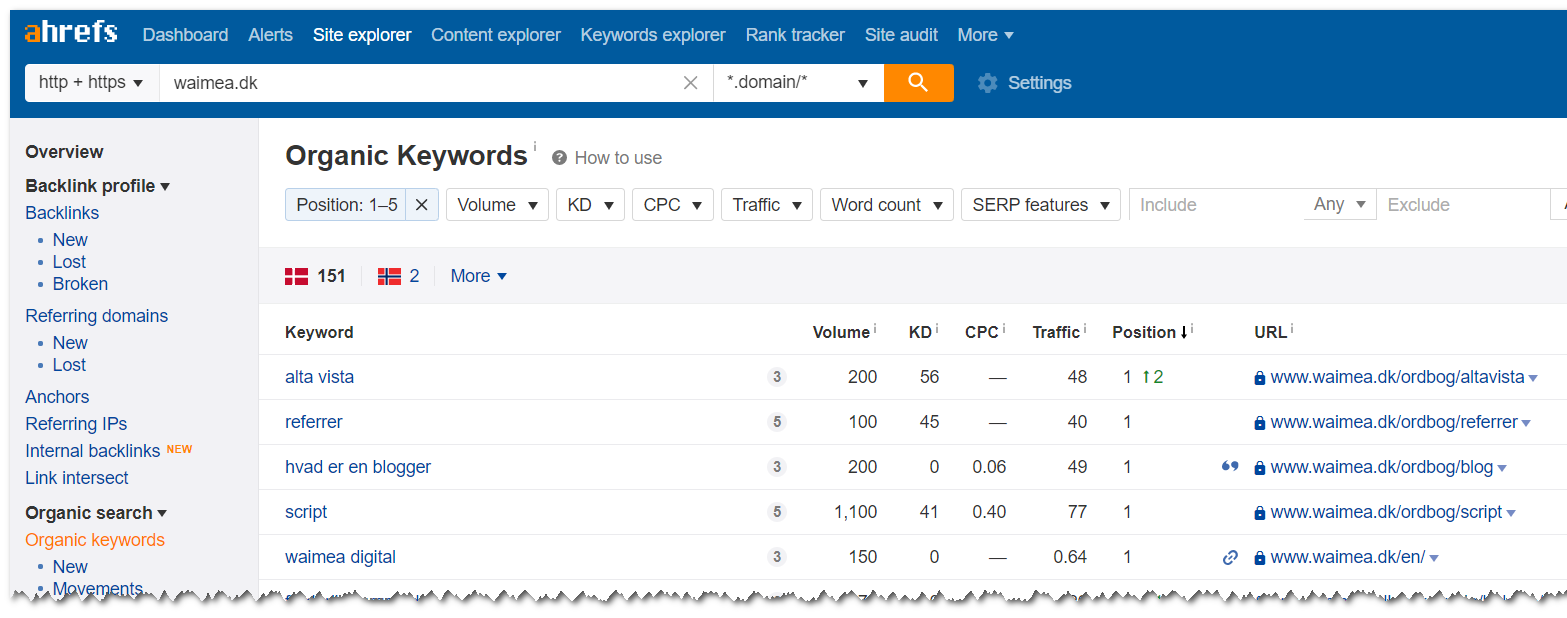The height and width of the screenshot is (618, 1567).
Task: Clear the waimea.dk search field
Action: tap(690, 83)
